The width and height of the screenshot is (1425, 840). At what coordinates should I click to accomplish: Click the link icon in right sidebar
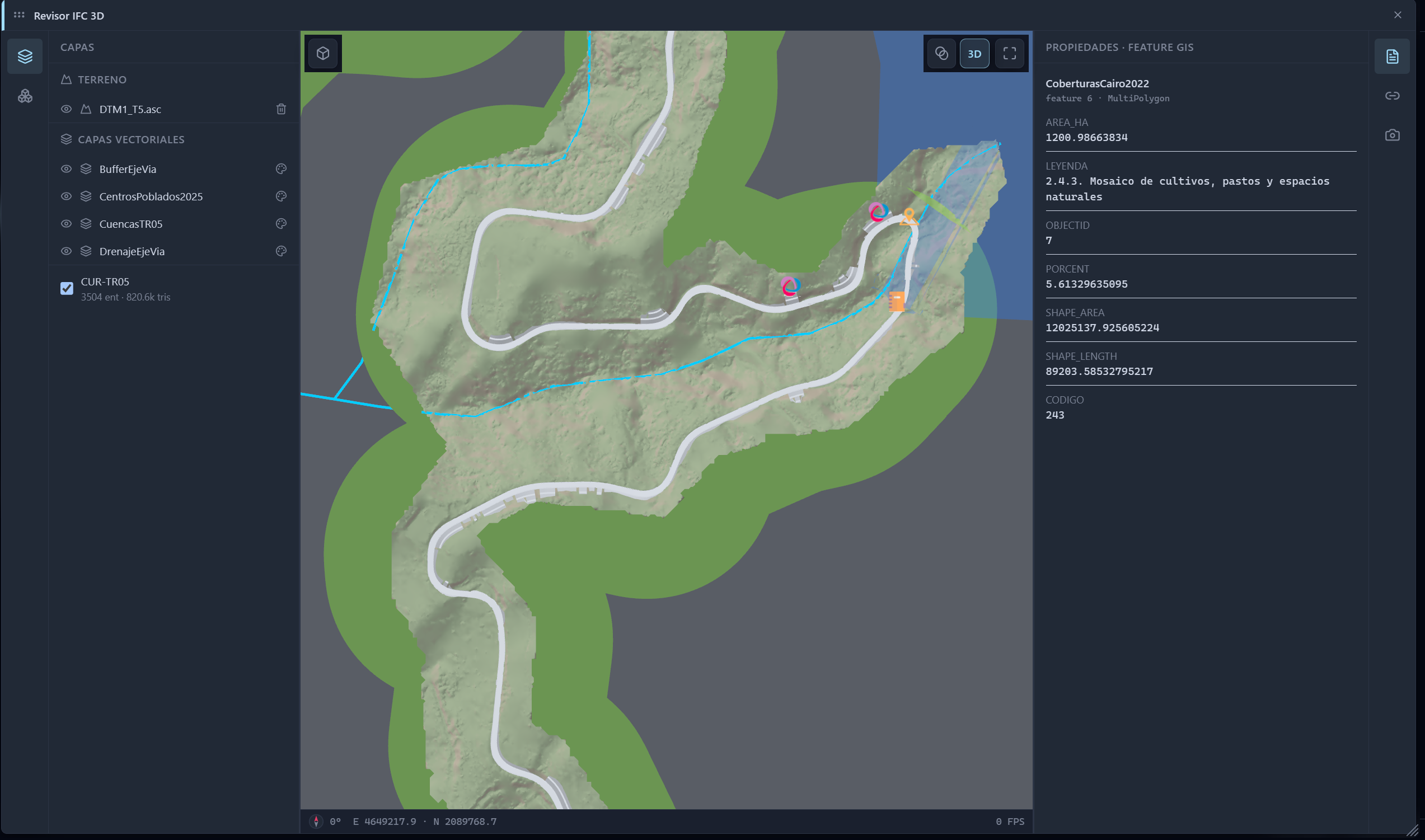pyautogui.click(x=1392, y=96)
